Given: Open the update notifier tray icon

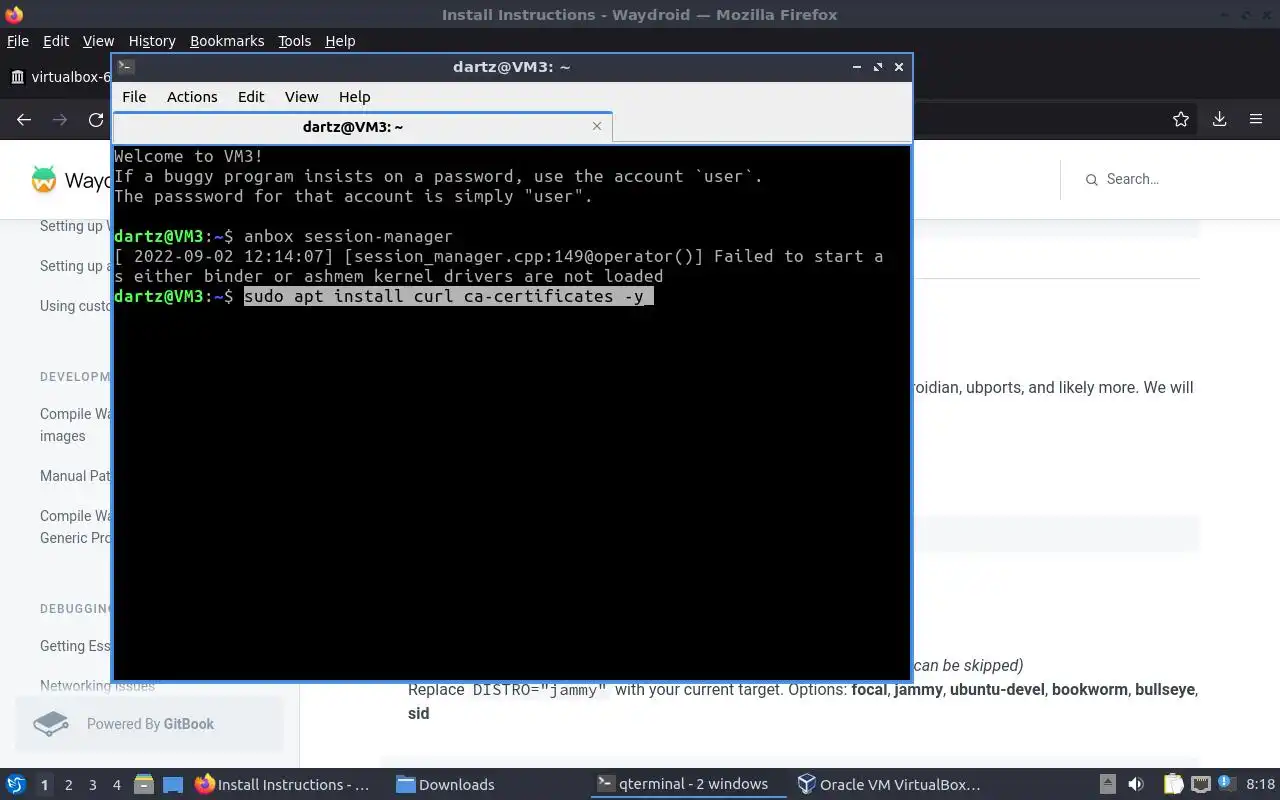Looking at the screenshot, I should point(1225,784).
